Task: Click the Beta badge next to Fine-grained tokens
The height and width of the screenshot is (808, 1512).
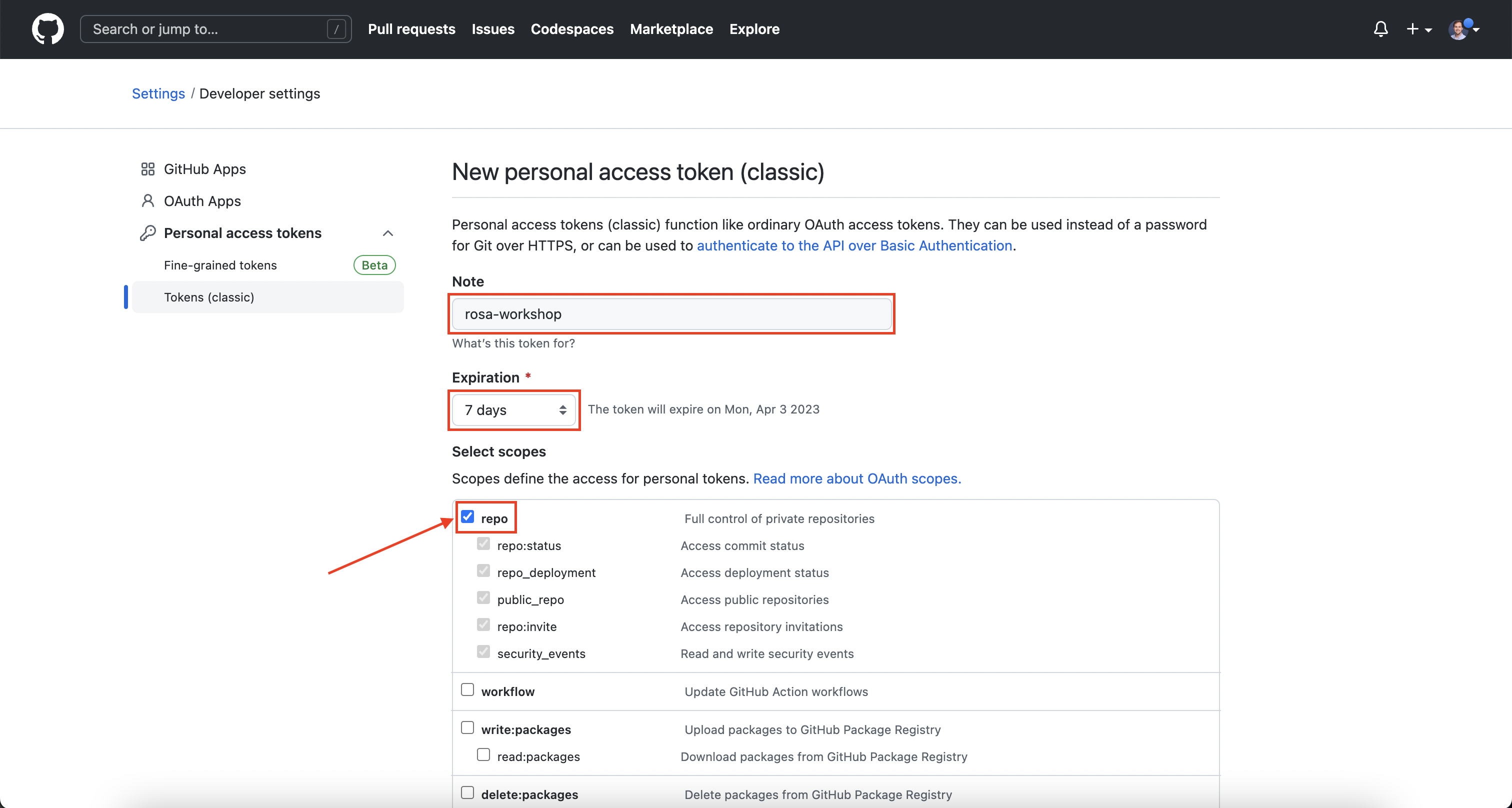Action: coord(374,265)
